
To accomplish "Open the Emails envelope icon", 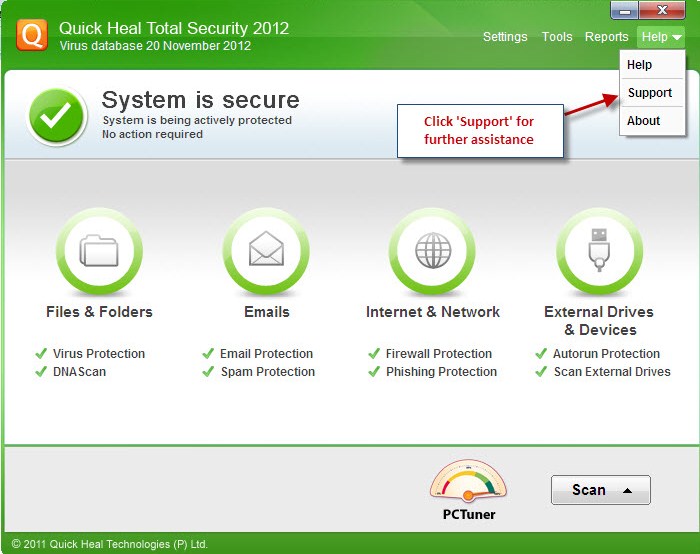I will [x=266, y=250].
